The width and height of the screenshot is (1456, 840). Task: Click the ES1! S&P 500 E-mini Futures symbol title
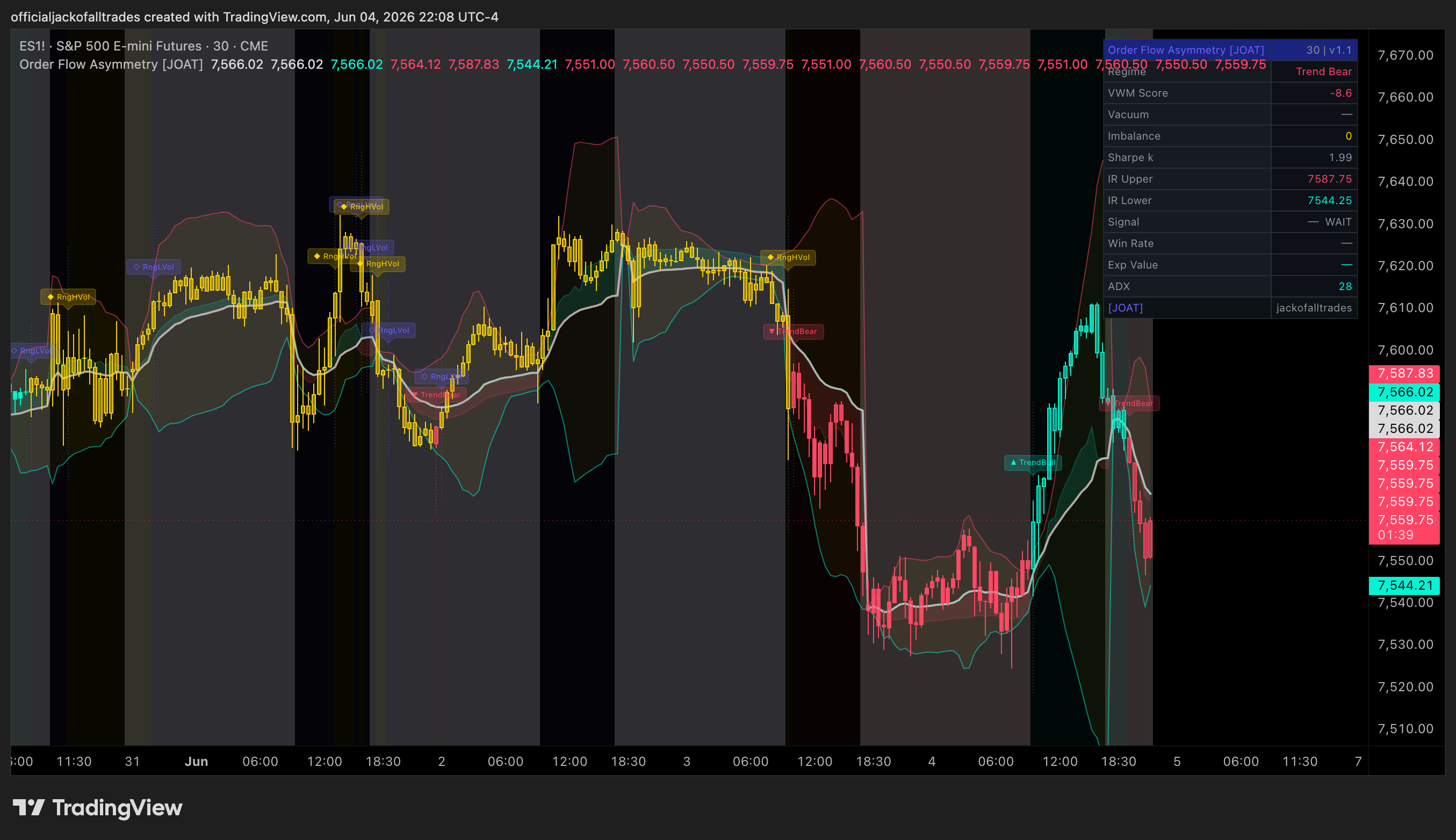(143, 46)
